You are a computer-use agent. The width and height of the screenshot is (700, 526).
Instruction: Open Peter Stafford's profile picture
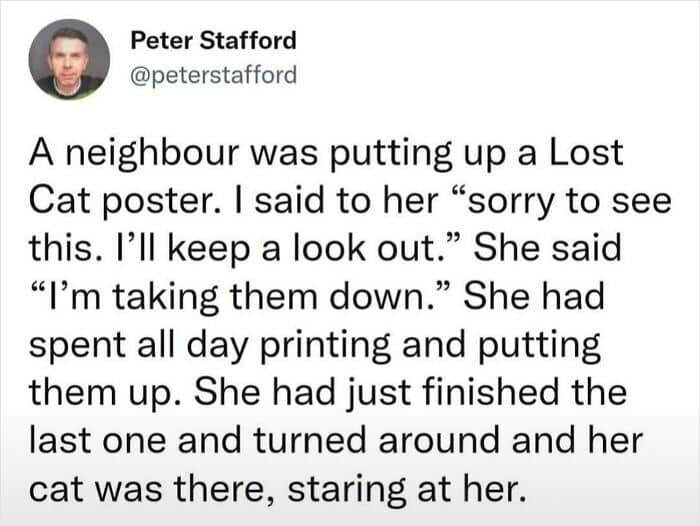(x=69, y=59)
